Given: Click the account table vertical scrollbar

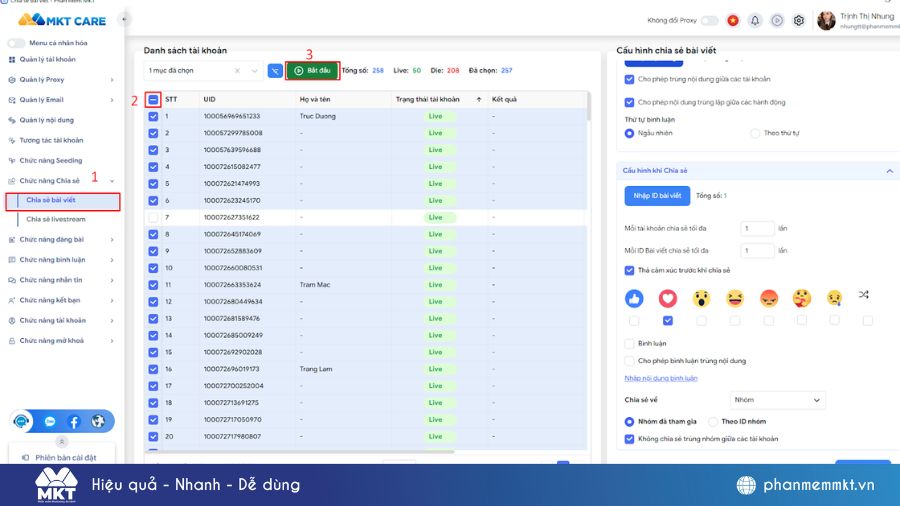Looking at the screenshot, I should [x=589, y=107].
